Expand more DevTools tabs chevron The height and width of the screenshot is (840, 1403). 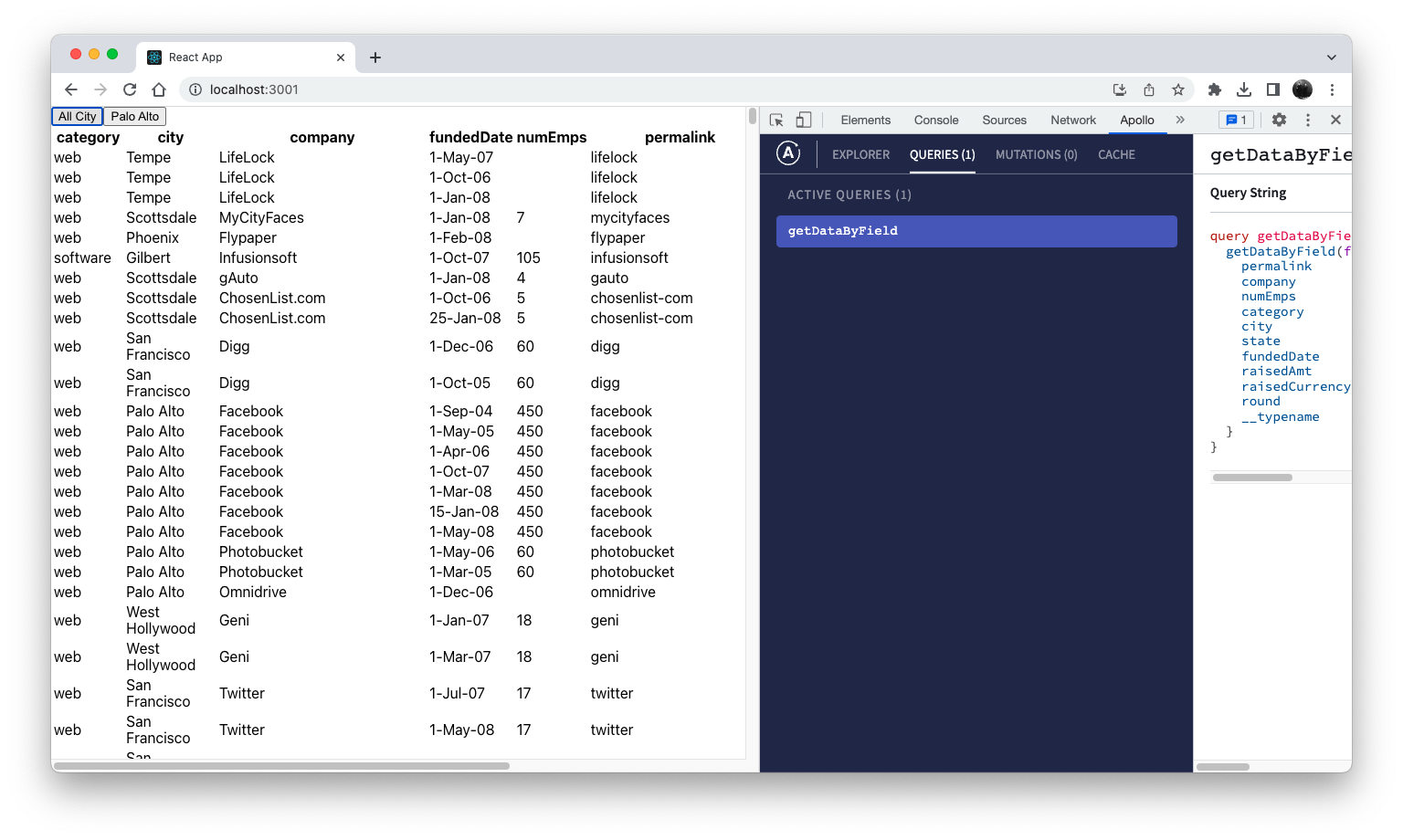pos(1180,120)
